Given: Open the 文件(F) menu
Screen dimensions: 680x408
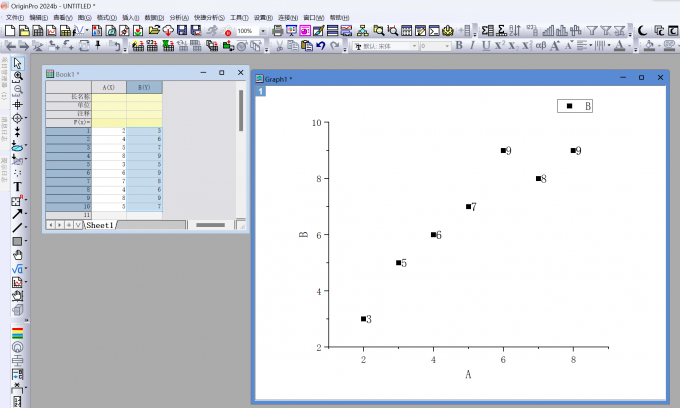Looking at the screenshot, I should 14,17.
